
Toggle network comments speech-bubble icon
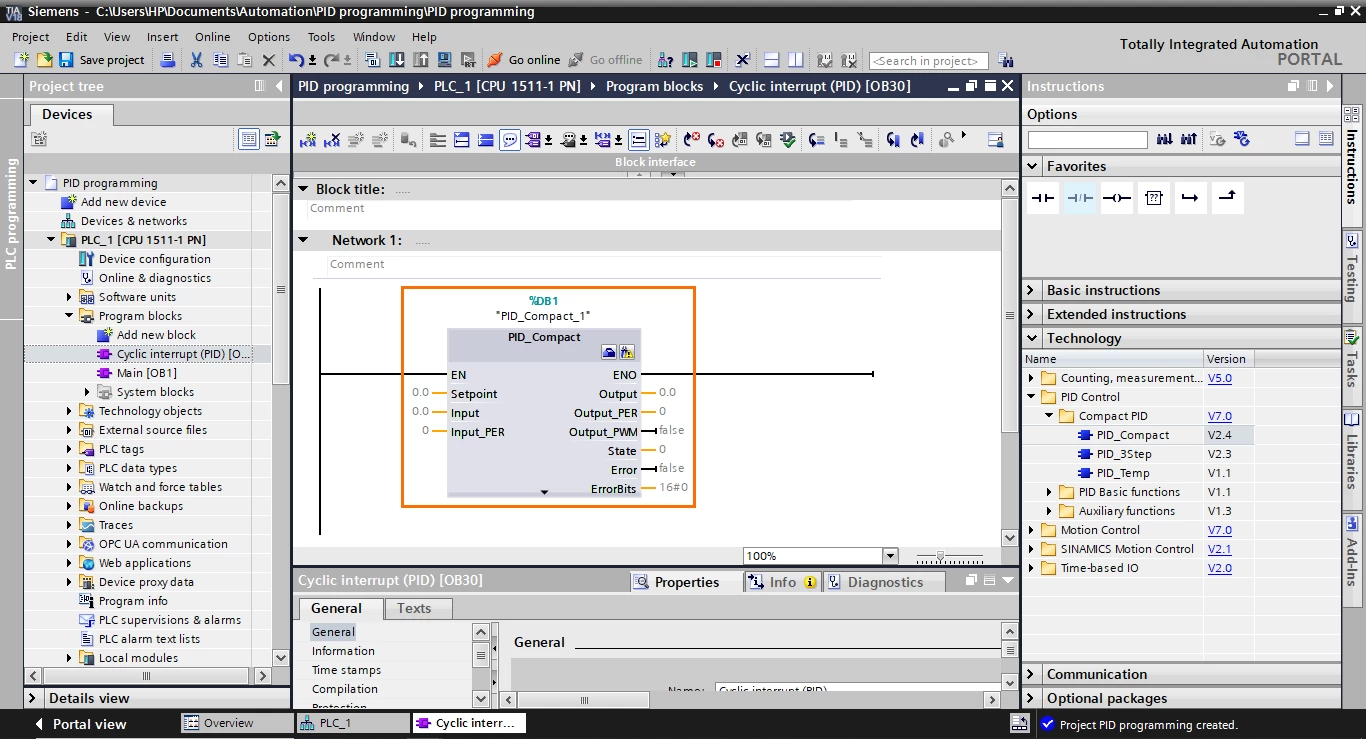pos(510,139)
